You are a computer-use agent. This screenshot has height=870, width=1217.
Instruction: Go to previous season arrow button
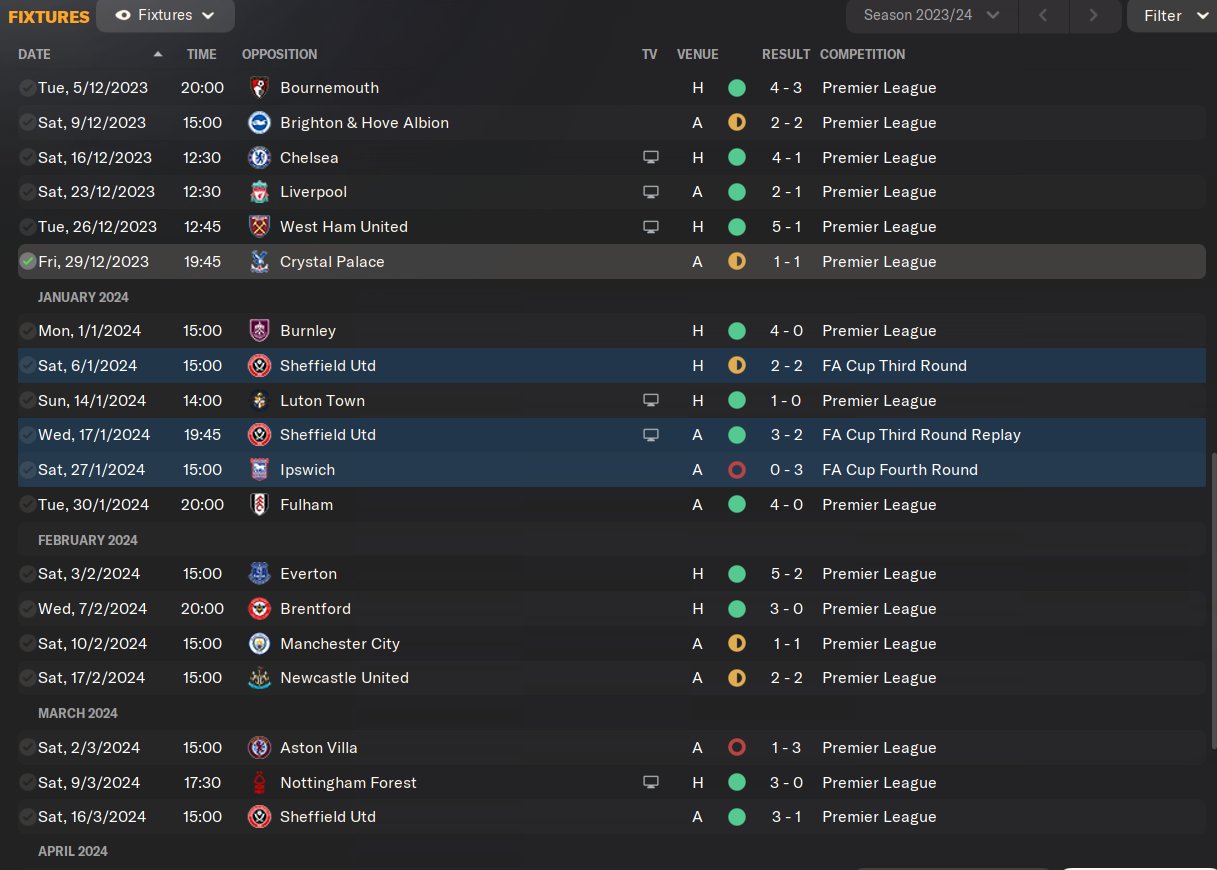point(1043,16)
